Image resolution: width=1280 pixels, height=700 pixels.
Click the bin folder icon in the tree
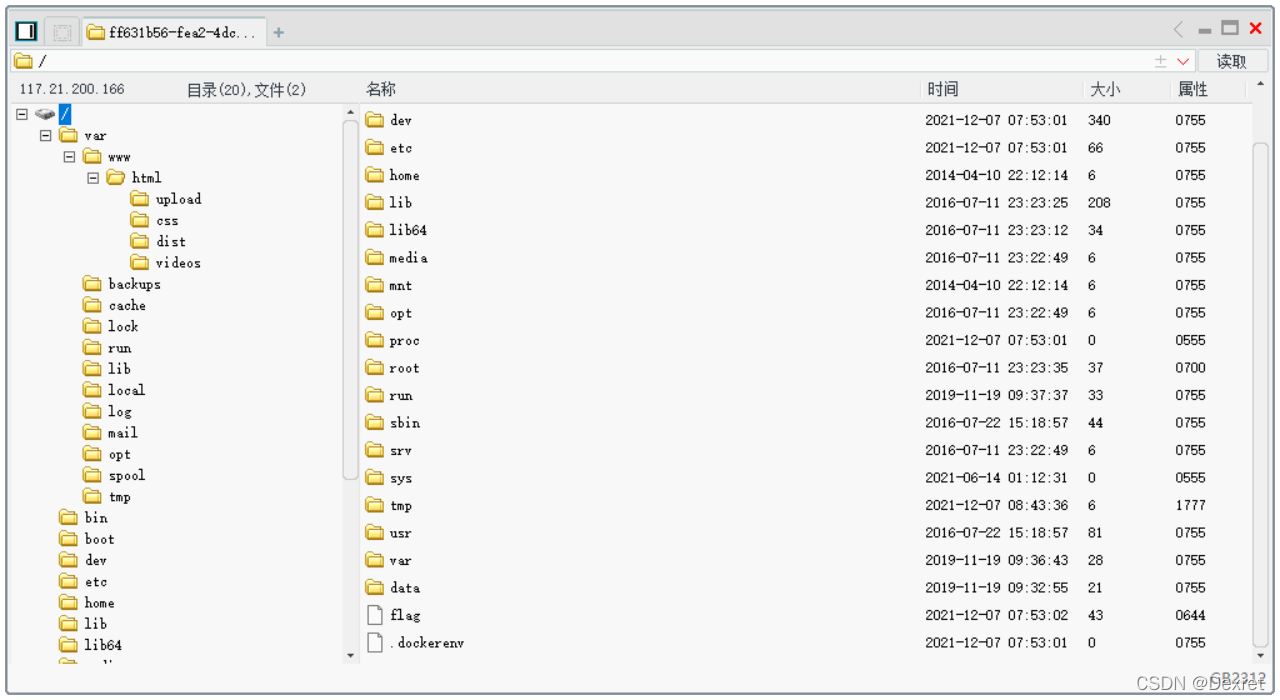coord(68,517)
